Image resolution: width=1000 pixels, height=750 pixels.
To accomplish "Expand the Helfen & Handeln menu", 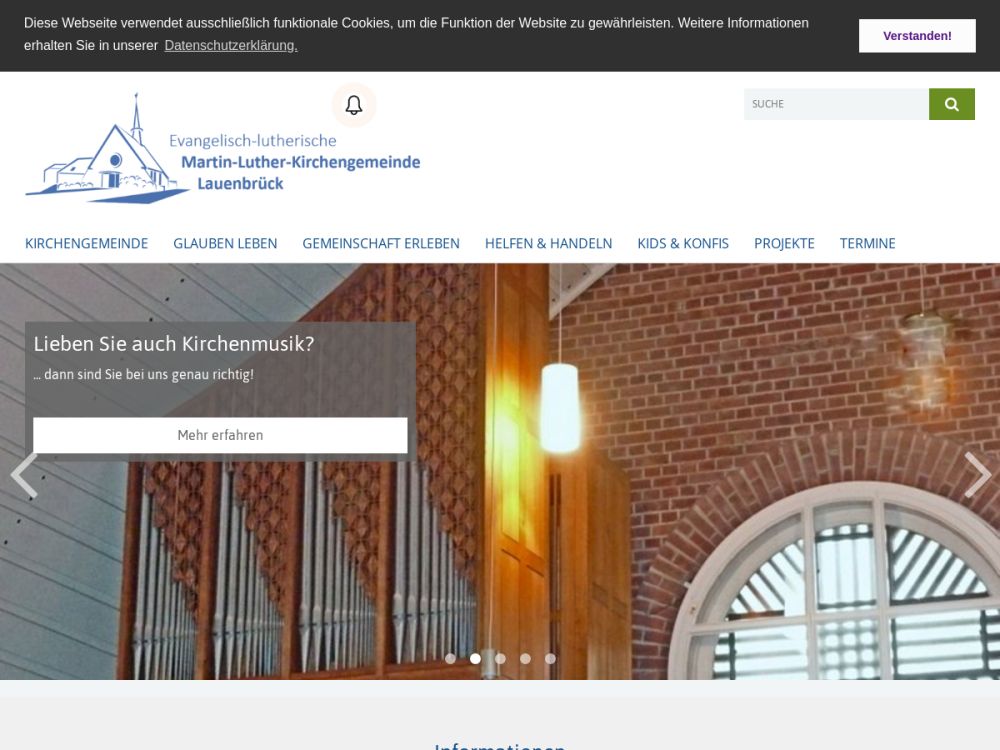I will click(x=548, y=243).
